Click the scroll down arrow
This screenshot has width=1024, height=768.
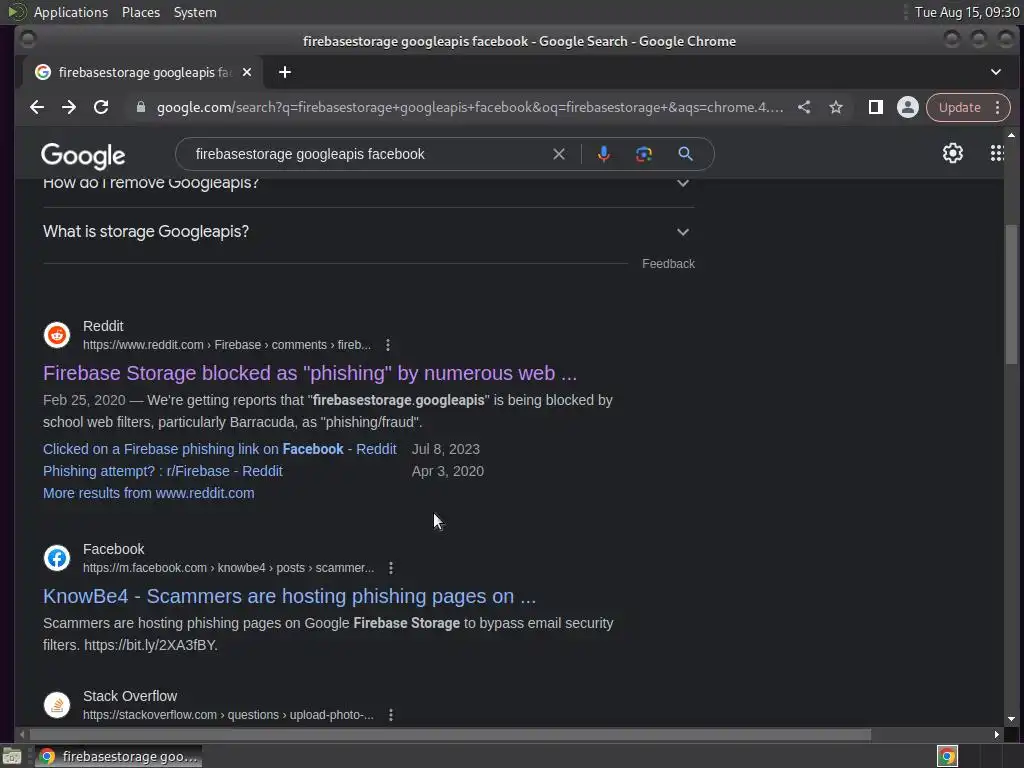click(x=1011, y=719)
